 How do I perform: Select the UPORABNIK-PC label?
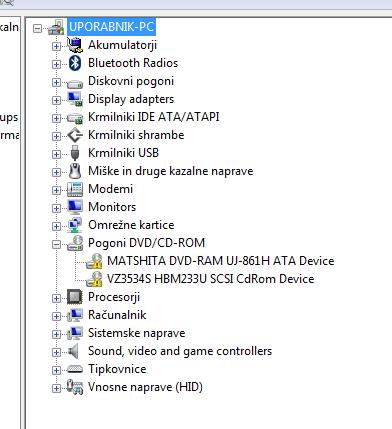(x=111, y=27)
